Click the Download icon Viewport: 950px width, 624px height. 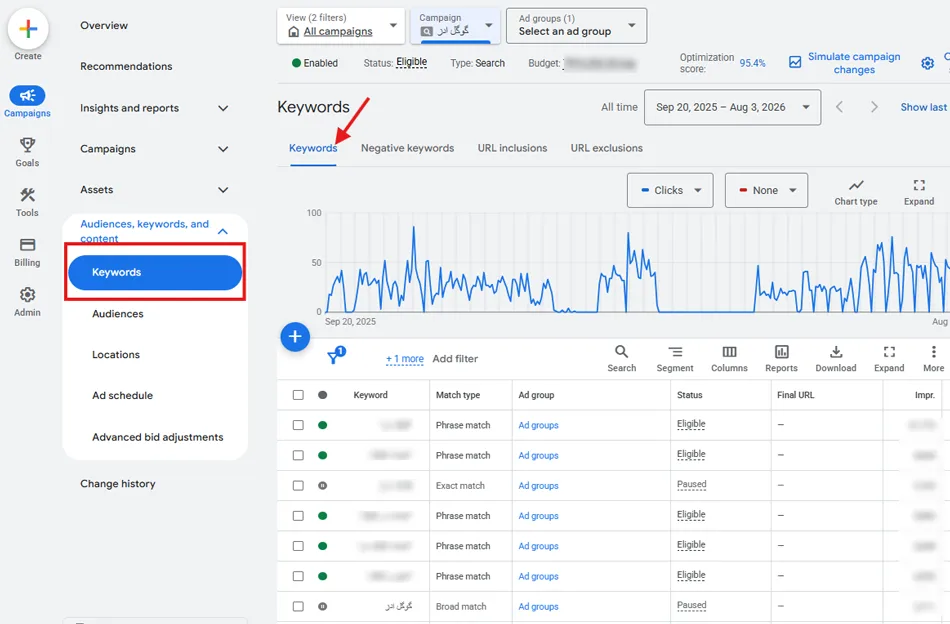[x=836, y=351]
